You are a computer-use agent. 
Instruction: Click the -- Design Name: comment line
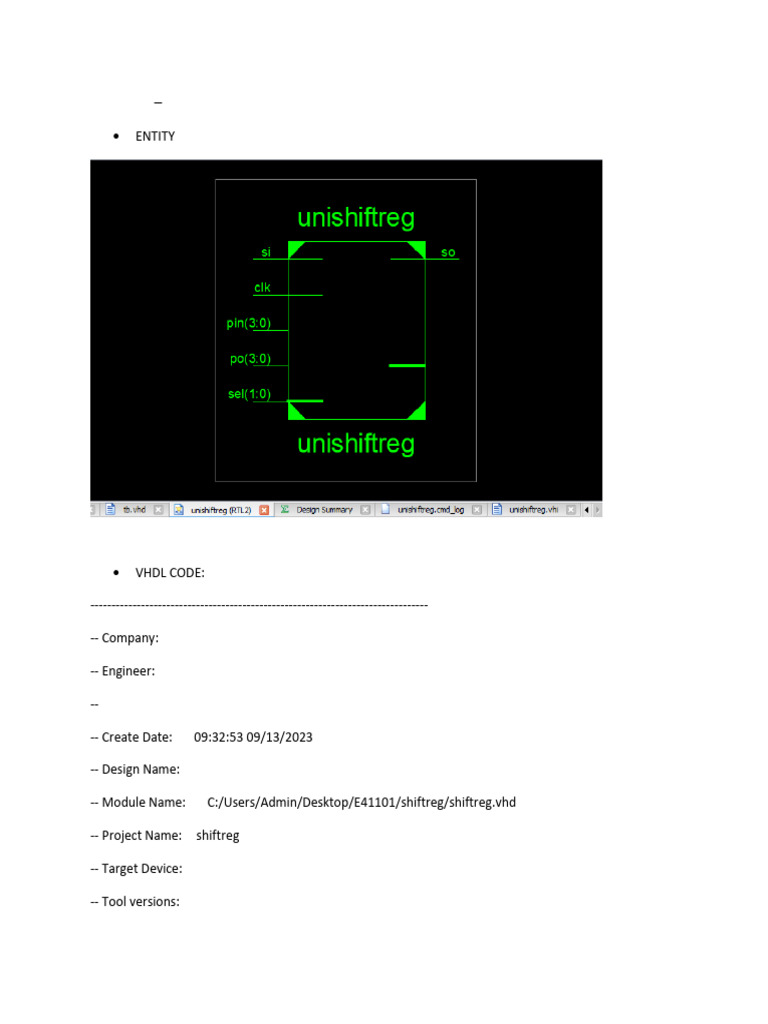(x=135, y=769)
